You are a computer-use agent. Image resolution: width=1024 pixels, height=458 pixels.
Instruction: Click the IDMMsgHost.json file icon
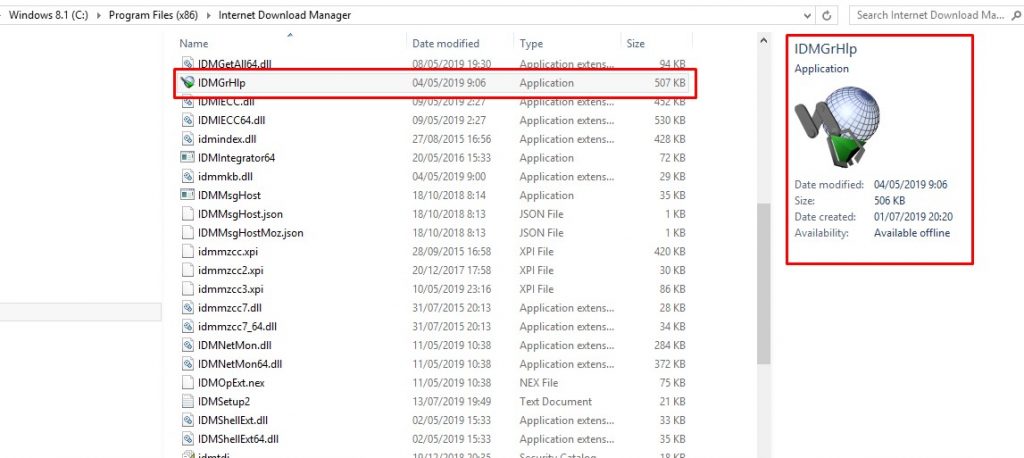click(x=188, y=214)
